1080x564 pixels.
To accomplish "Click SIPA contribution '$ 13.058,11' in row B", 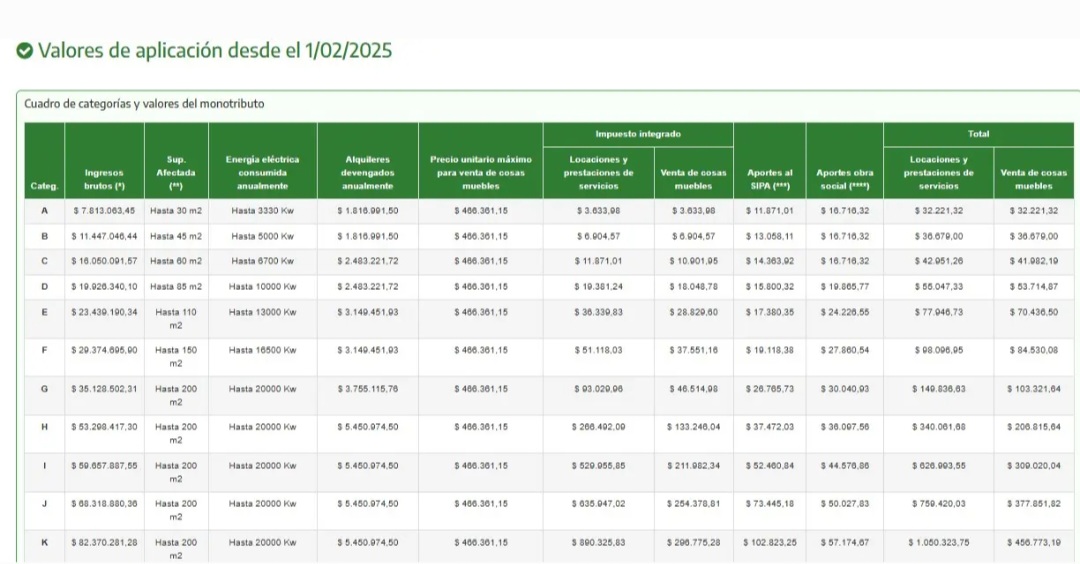I will point(769,236).
